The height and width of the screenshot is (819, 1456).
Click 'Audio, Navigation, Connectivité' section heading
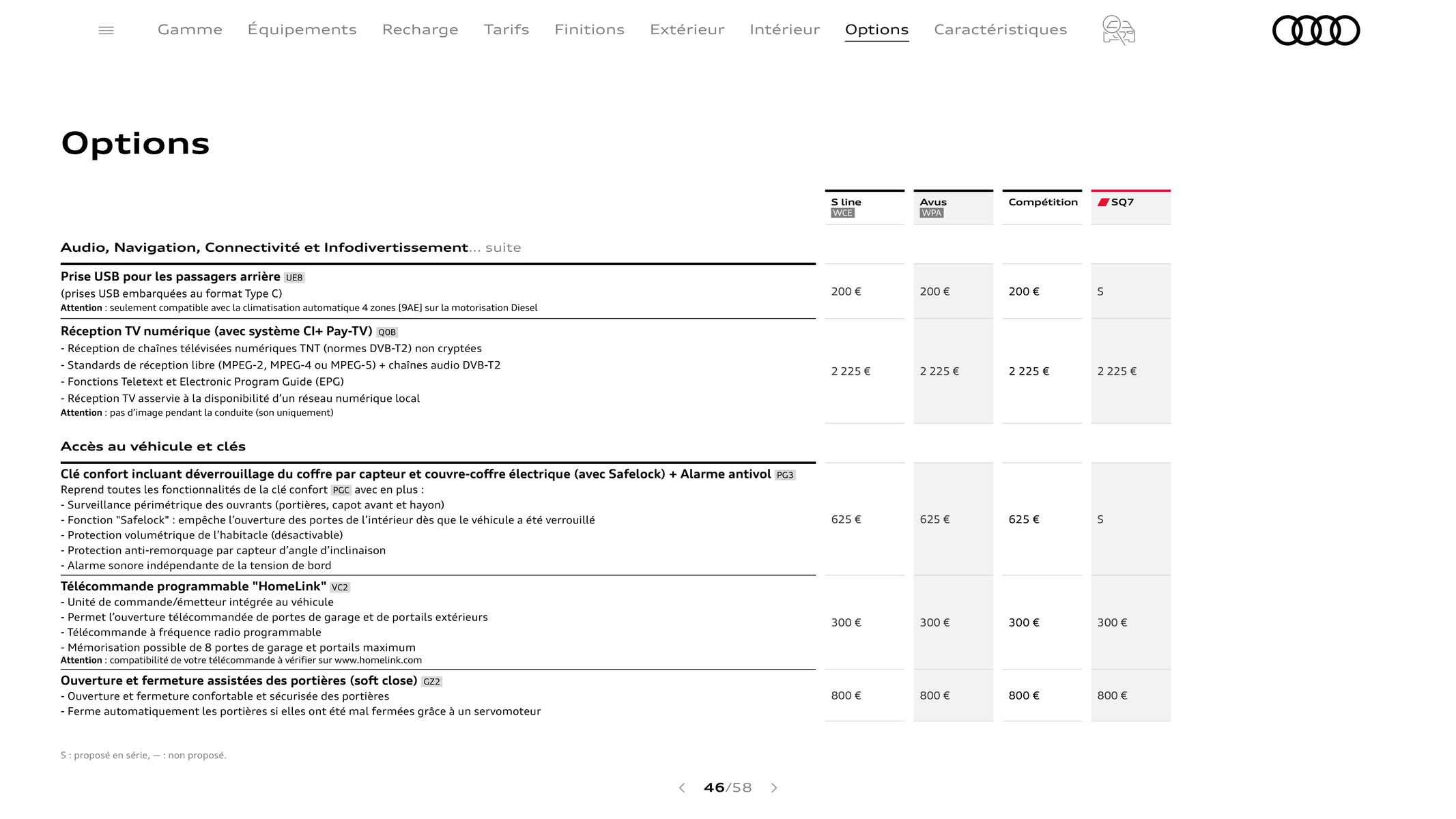click(x=264, y=248)
